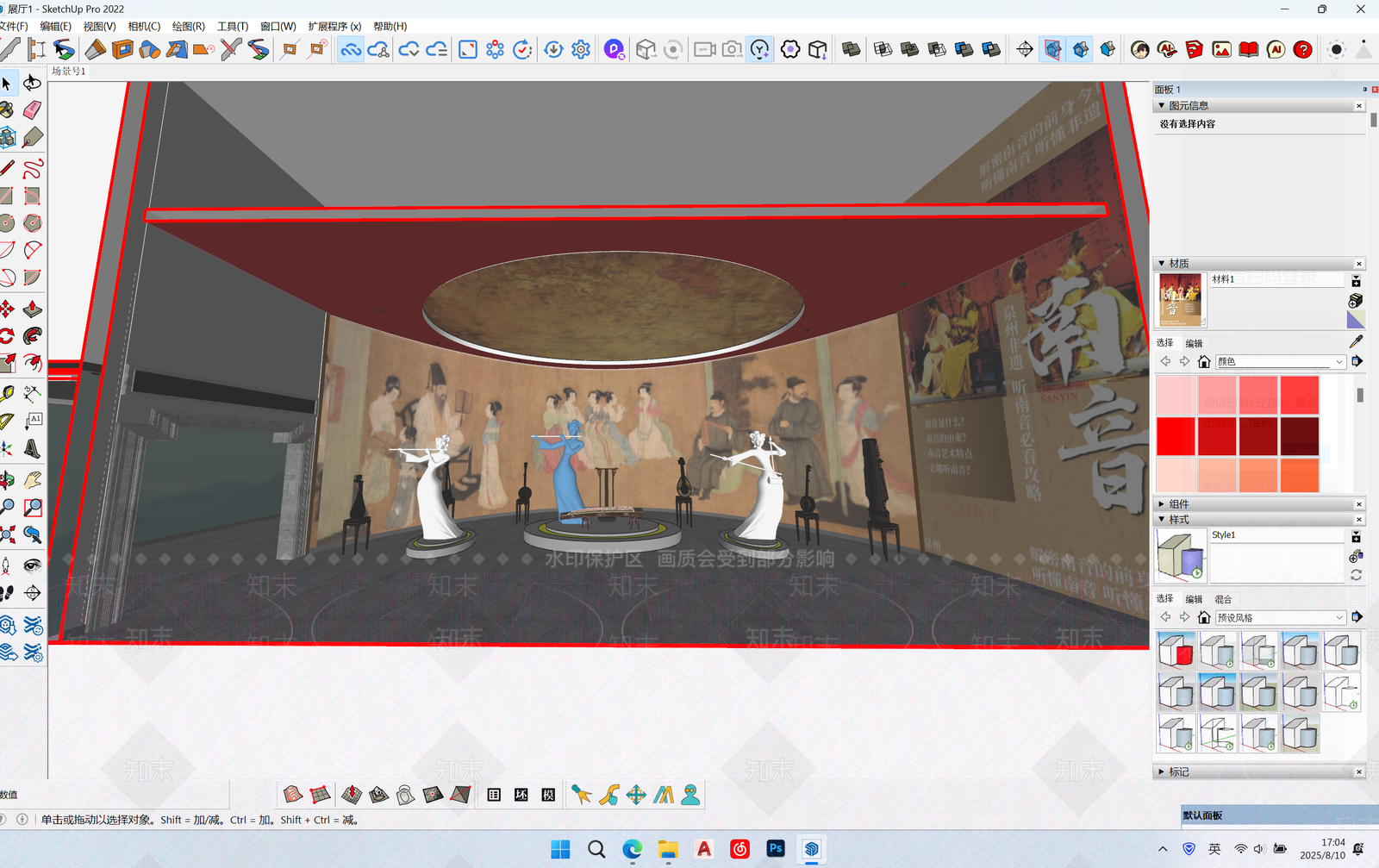
Task: Toggle display of section fill
Action: (1108, 49)
